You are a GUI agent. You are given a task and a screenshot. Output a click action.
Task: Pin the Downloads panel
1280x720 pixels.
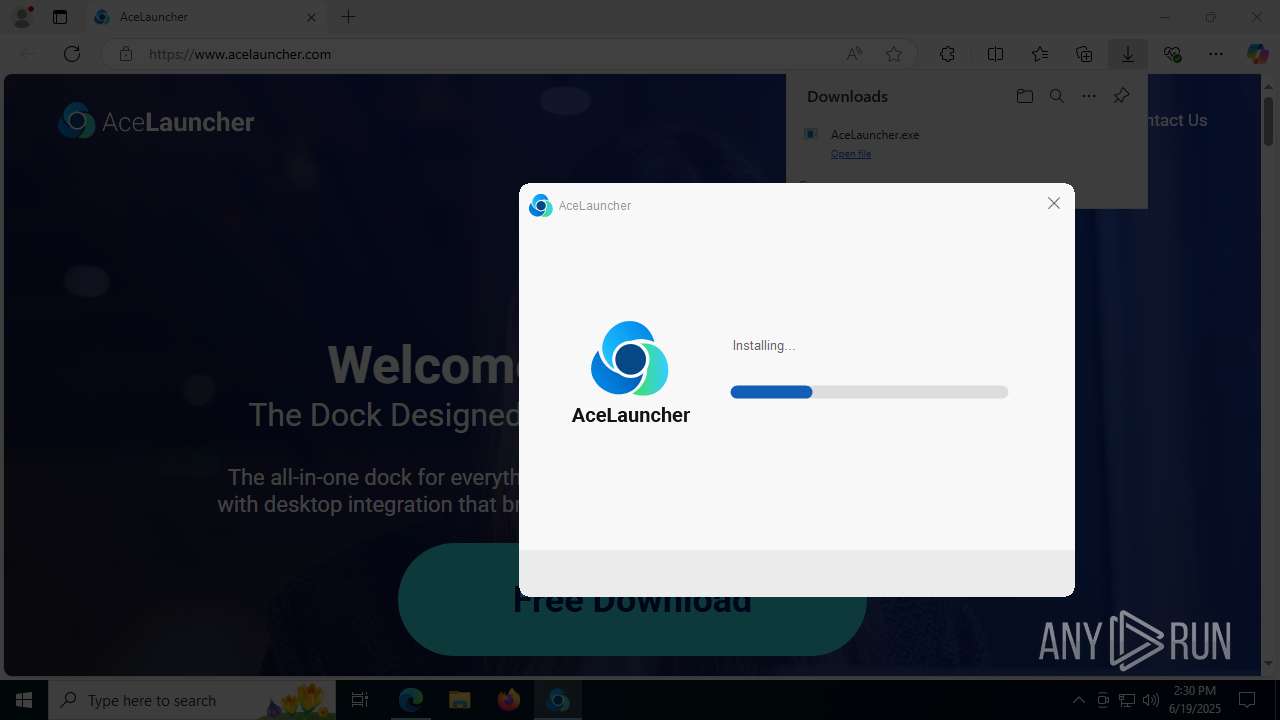click(x=1122, y=96)
